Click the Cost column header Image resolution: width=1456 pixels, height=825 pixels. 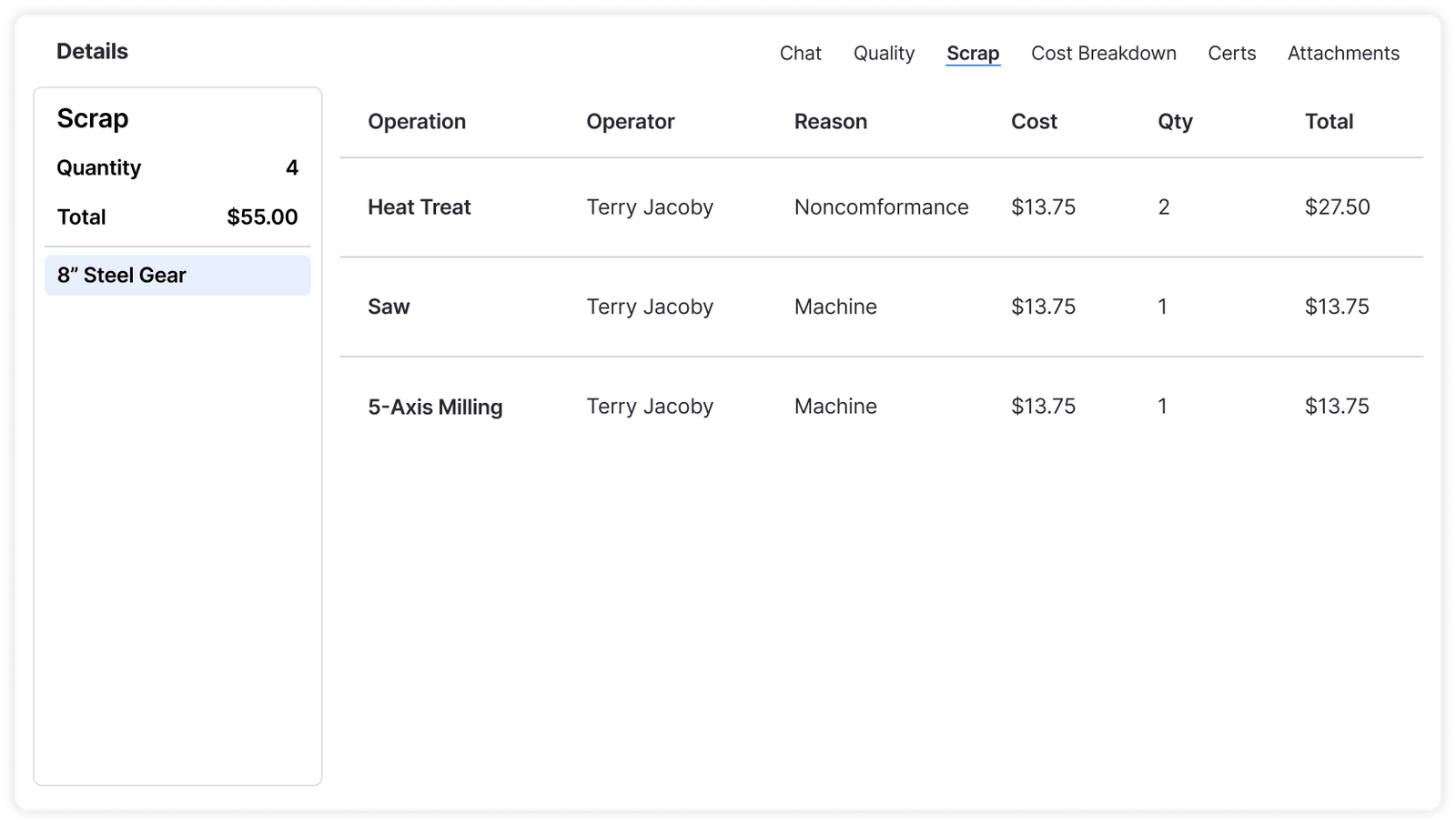tap(1034, 121)
